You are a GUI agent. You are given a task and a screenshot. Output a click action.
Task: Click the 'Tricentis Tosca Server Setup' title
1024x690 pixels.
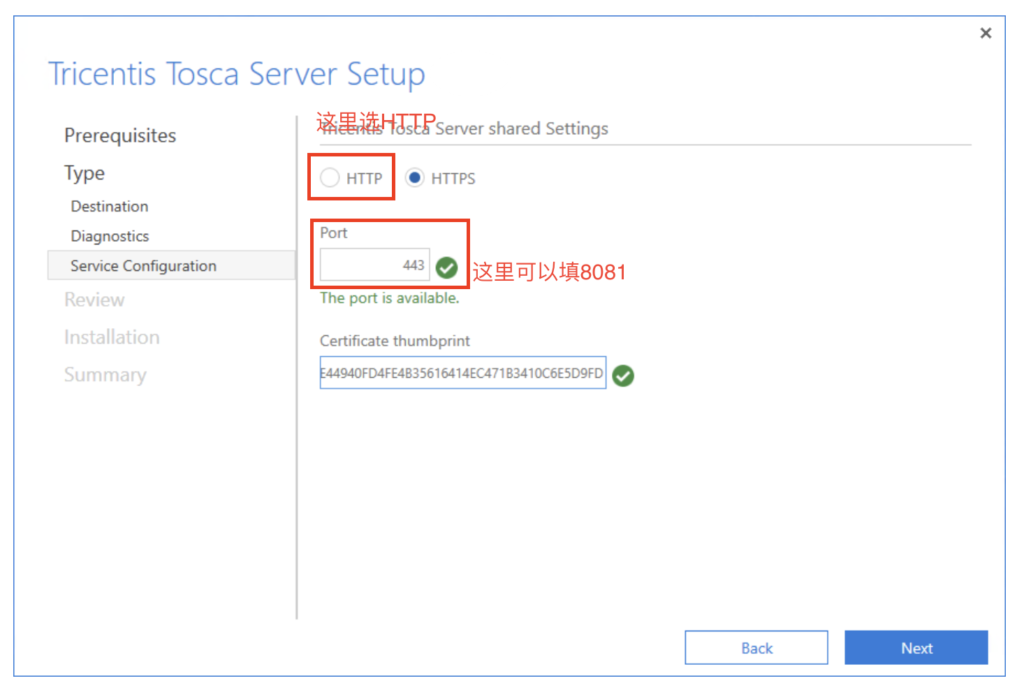pos(236,73)
